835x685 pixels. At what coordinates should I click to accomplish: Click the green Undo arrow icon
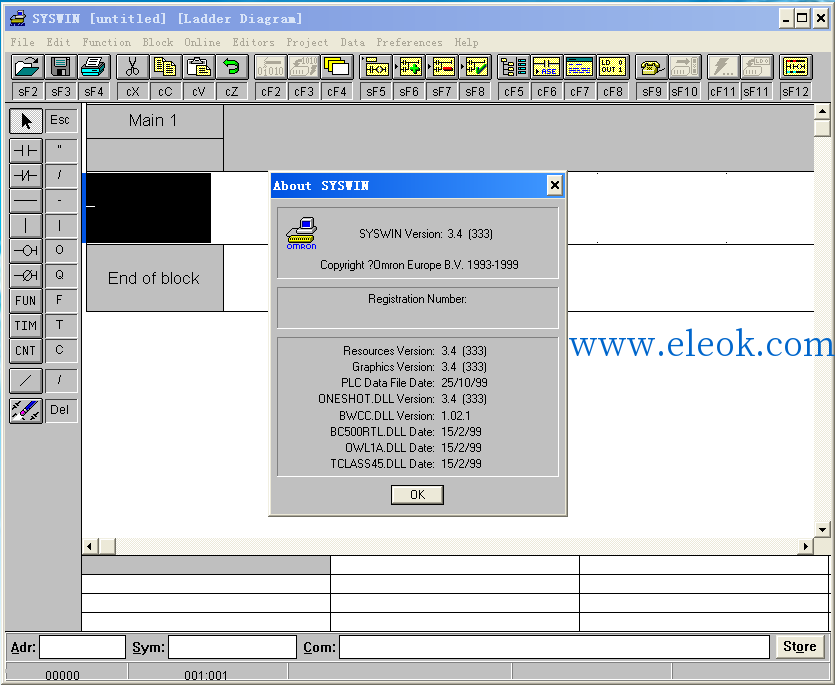click(x=231, y=67)
